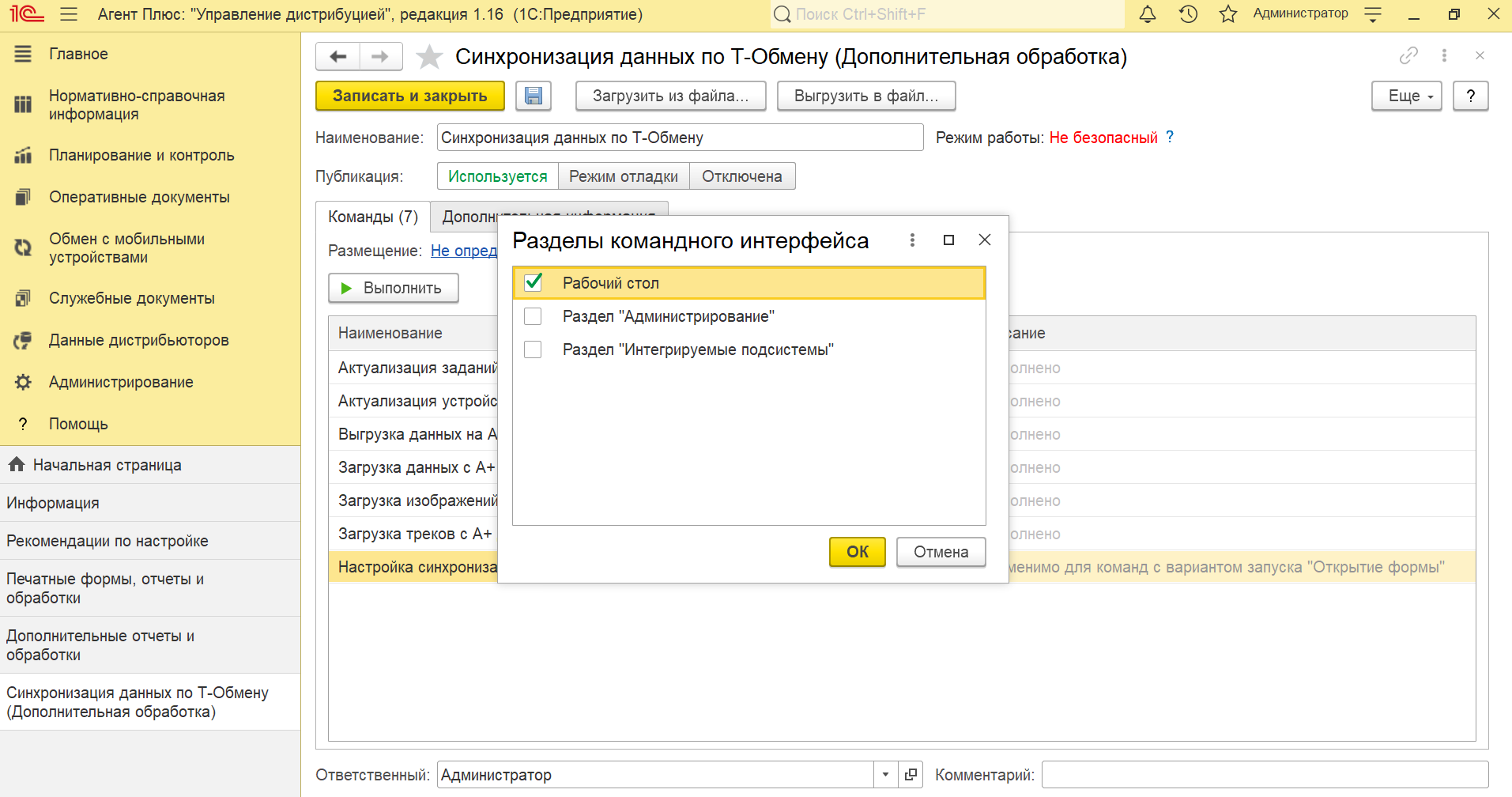This screenshot has width=1512, height=797.
Task: Select Используется publication mode
Action: pos(498,176)
